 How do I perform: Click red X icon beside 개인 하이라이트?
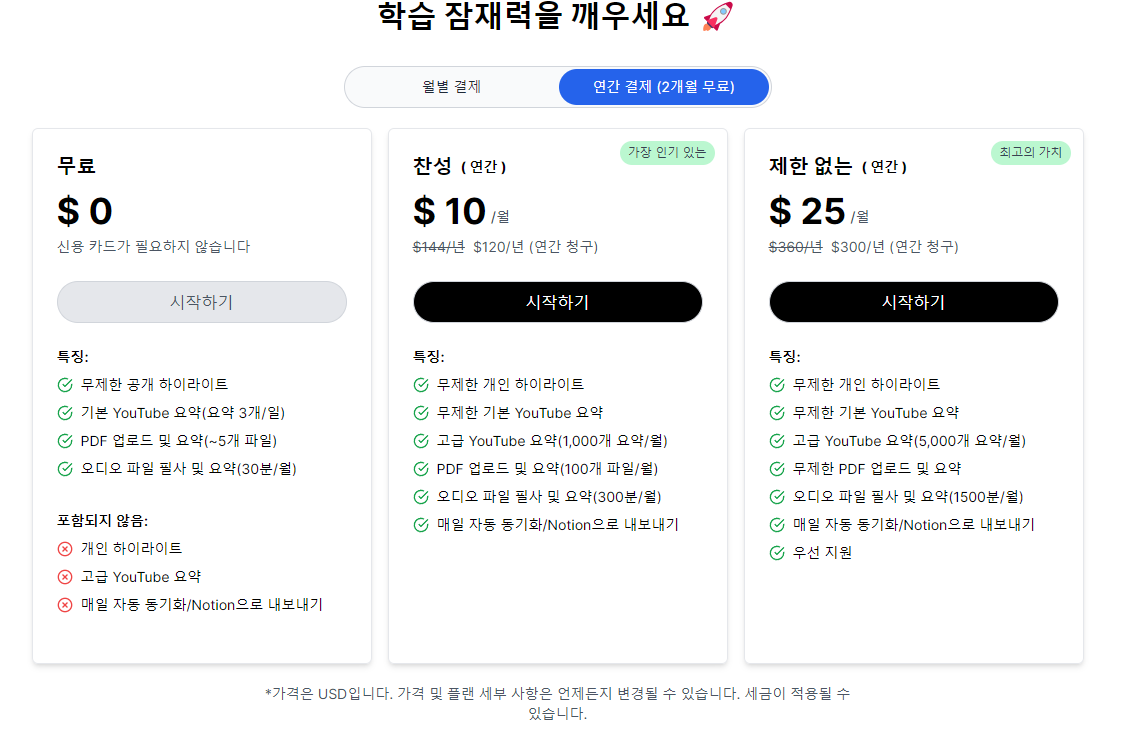click(65, 549)
